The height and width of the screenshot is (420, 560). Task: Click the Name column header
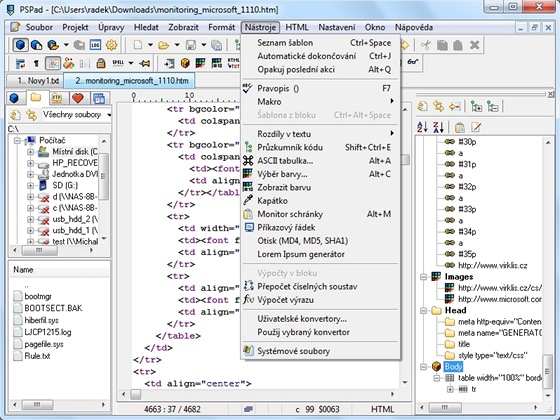click(59, 270)
